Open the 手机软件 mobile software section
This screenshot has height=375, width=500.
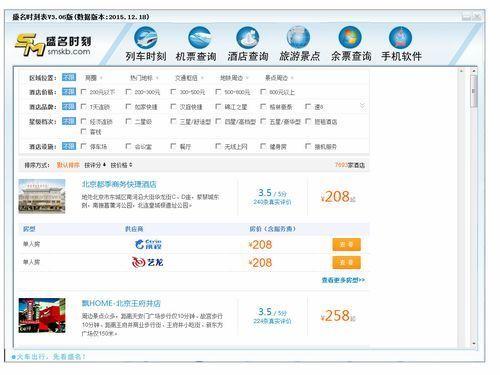click(x=401, y=45)
